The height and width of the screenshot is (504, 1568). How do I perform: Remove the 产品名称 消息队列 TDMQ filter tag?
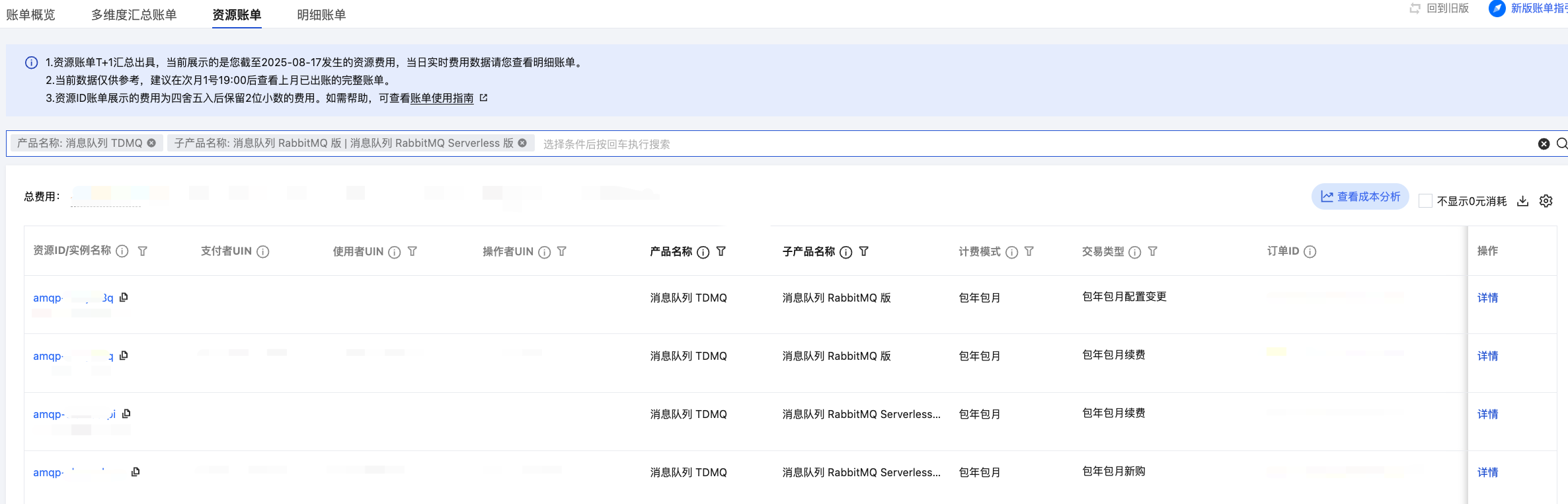(151, 143)
